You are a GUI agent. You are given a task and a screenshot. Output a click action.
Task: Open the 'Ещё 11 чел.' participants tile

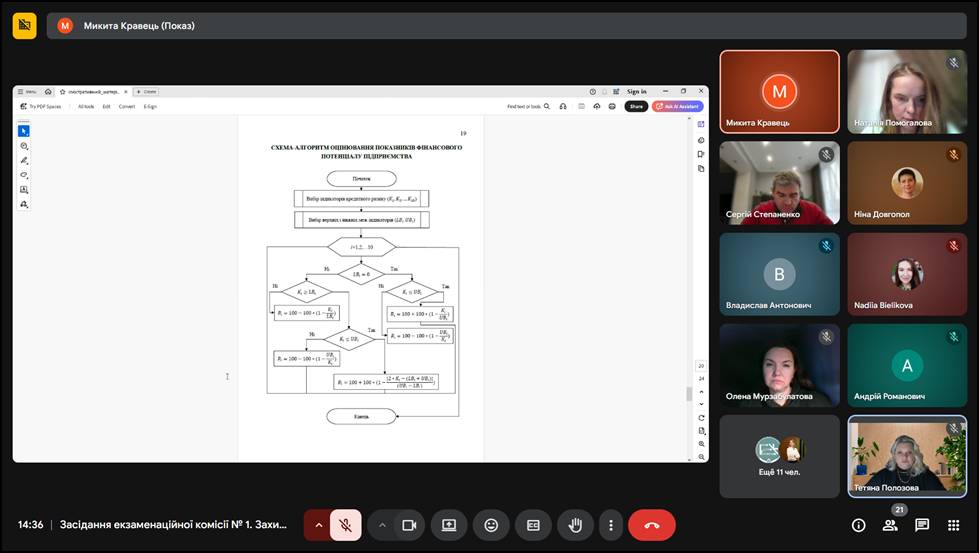779,456
